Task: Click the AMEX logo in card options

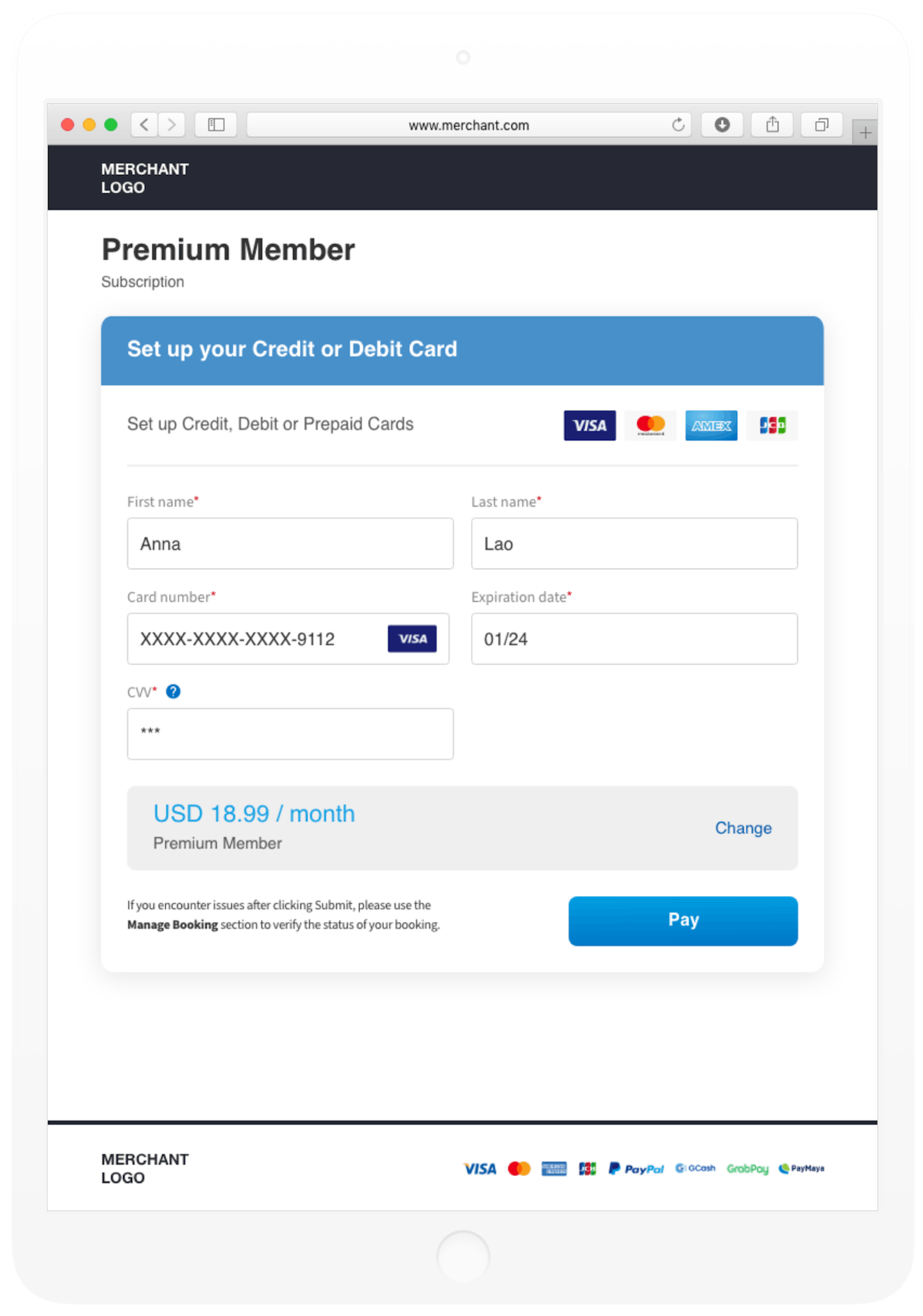Action: [711, 426]
